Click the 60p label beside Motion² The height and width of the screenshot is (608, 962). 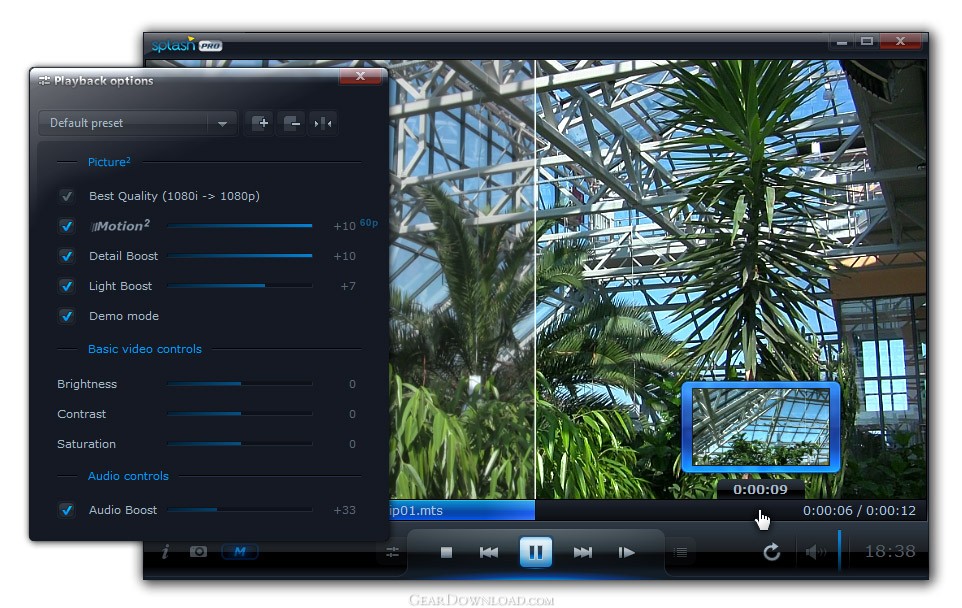pyautogui.click(x=369, y=223)
